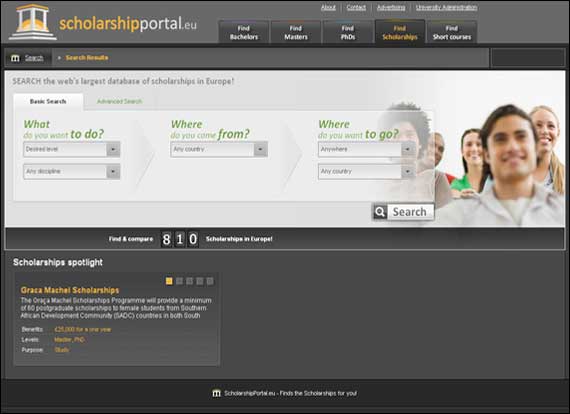Click the Graca Machel description text
The width and height of the screenshot is (570, 414).
(x=116, y=308)
